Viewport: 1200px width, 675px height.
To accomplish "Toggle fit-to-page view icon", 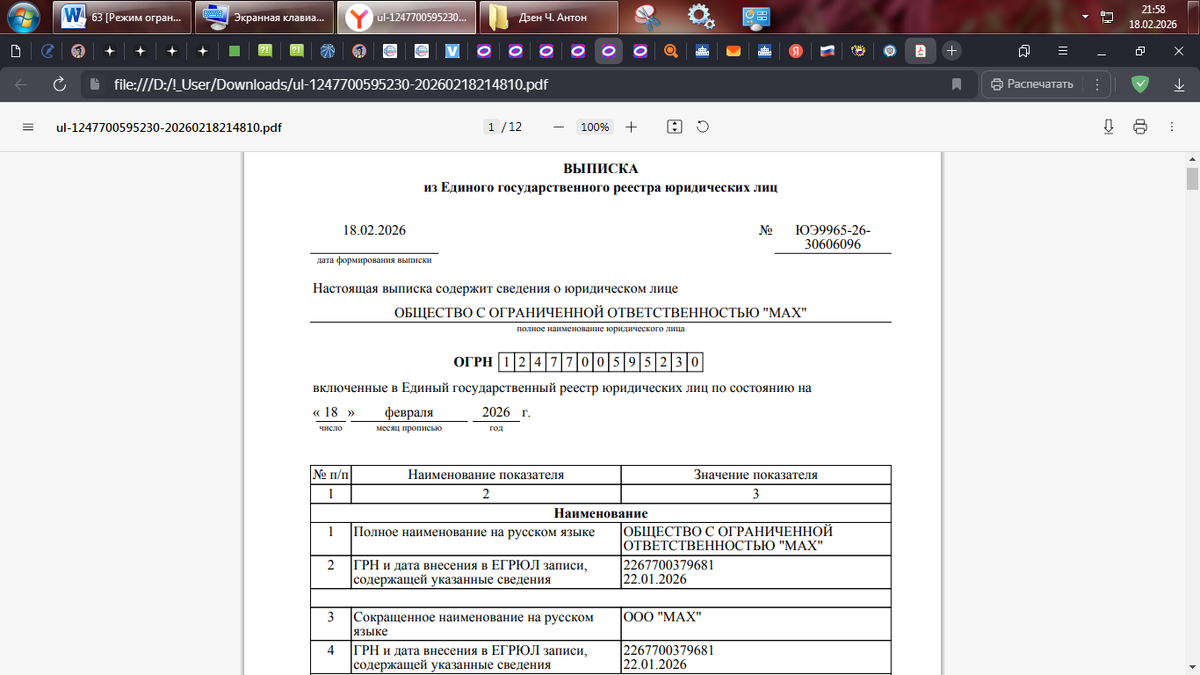I will (x=674, y=127).
